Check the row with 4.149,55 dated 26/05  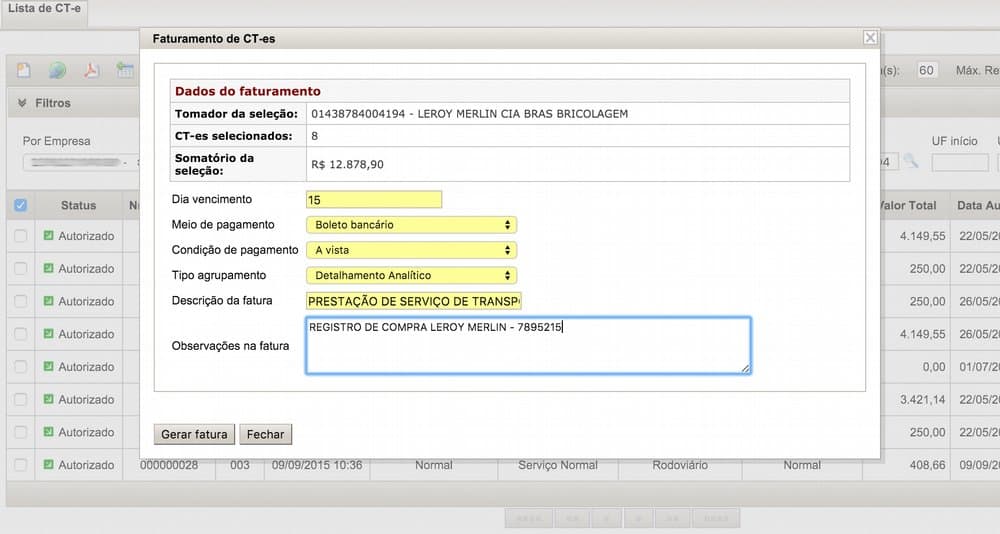[x=20, y=334]
